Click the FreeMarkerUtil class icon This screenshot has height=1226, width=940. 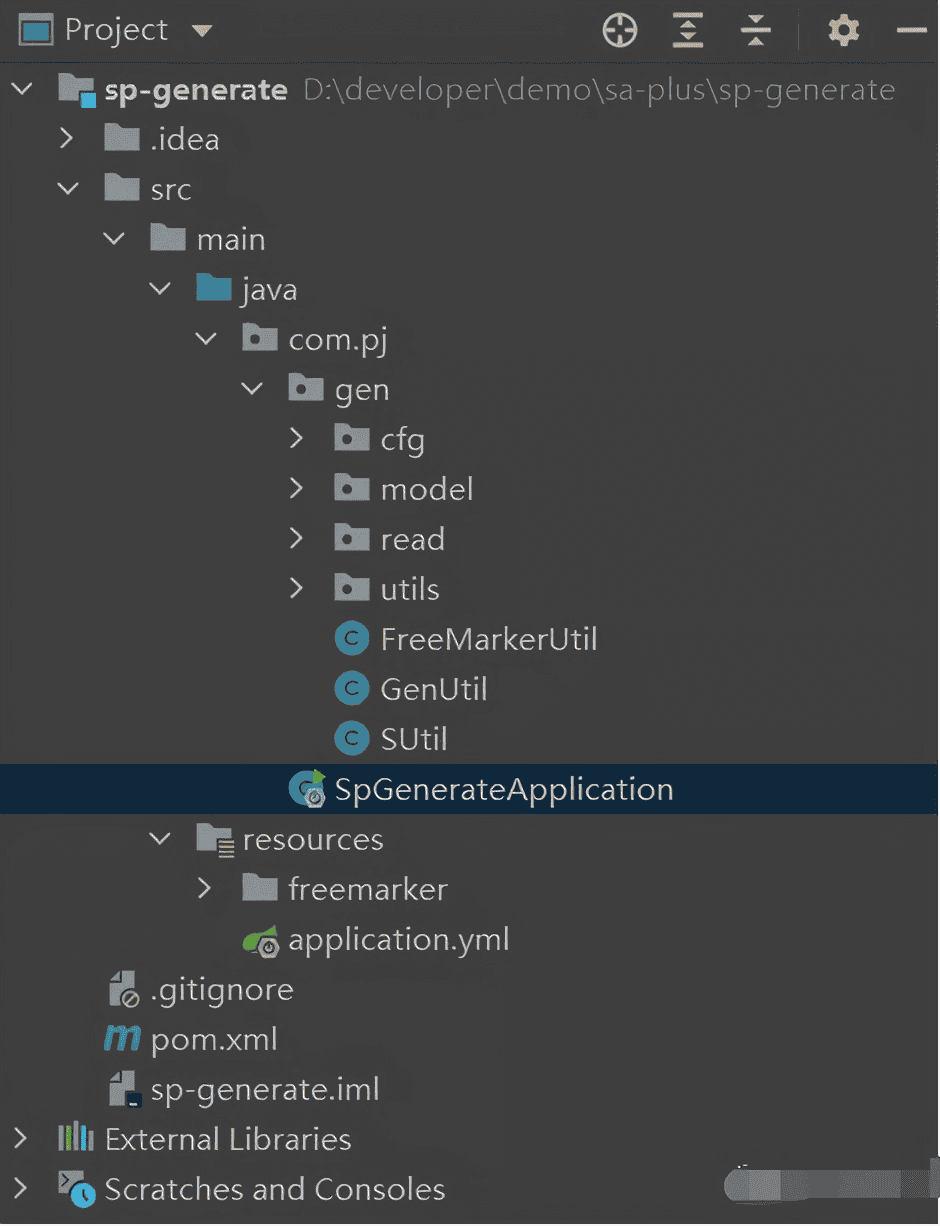351,639
